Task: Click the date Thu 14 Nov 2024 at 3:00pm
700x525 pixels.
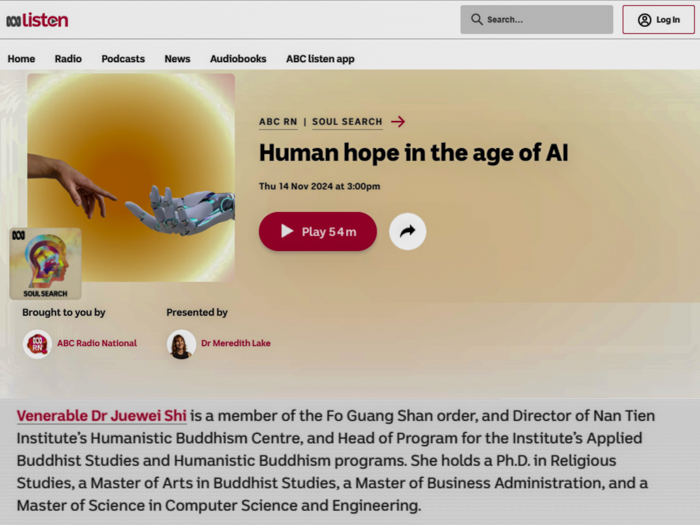Action: [320, 186]
